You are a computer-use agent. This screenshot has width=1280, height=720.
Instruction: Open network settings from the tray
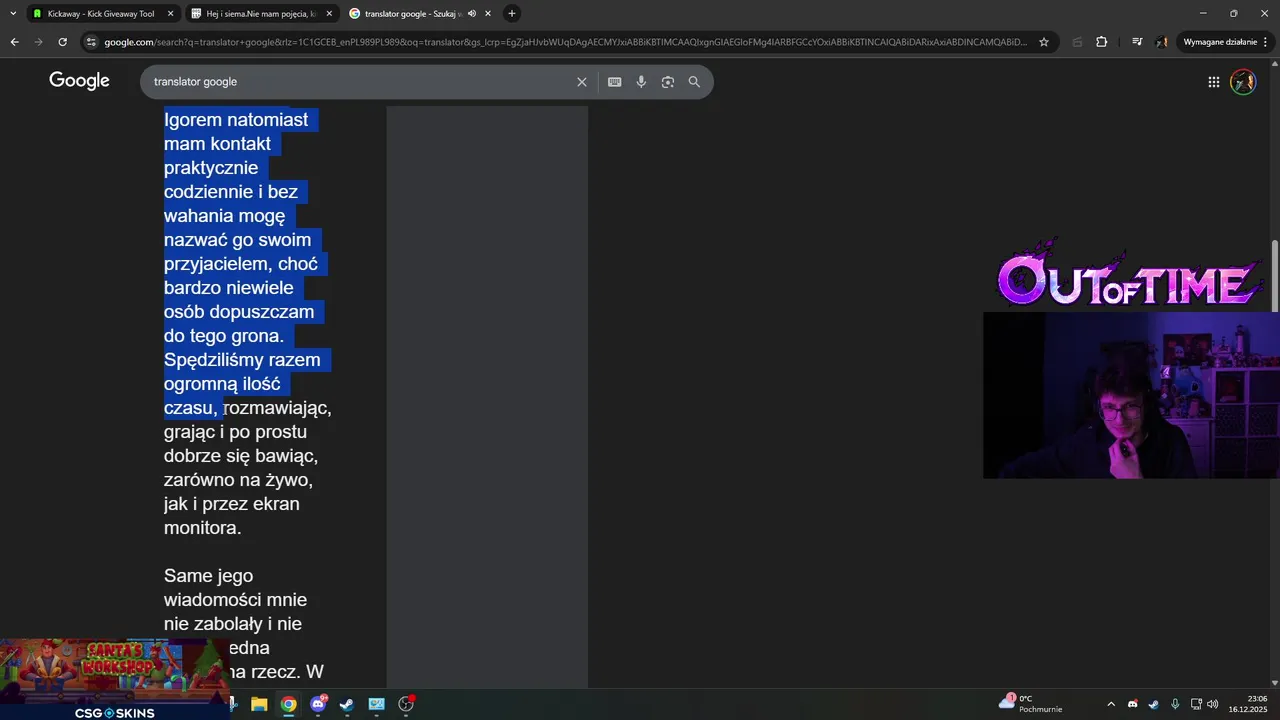tap(1196, 704)
